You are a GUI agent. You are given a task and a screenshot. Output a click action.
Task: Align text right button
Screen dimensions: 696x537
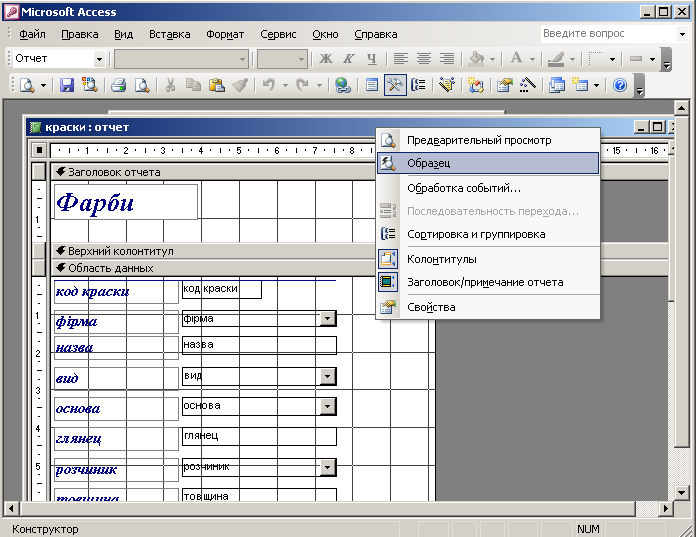(x=447, y=58)
